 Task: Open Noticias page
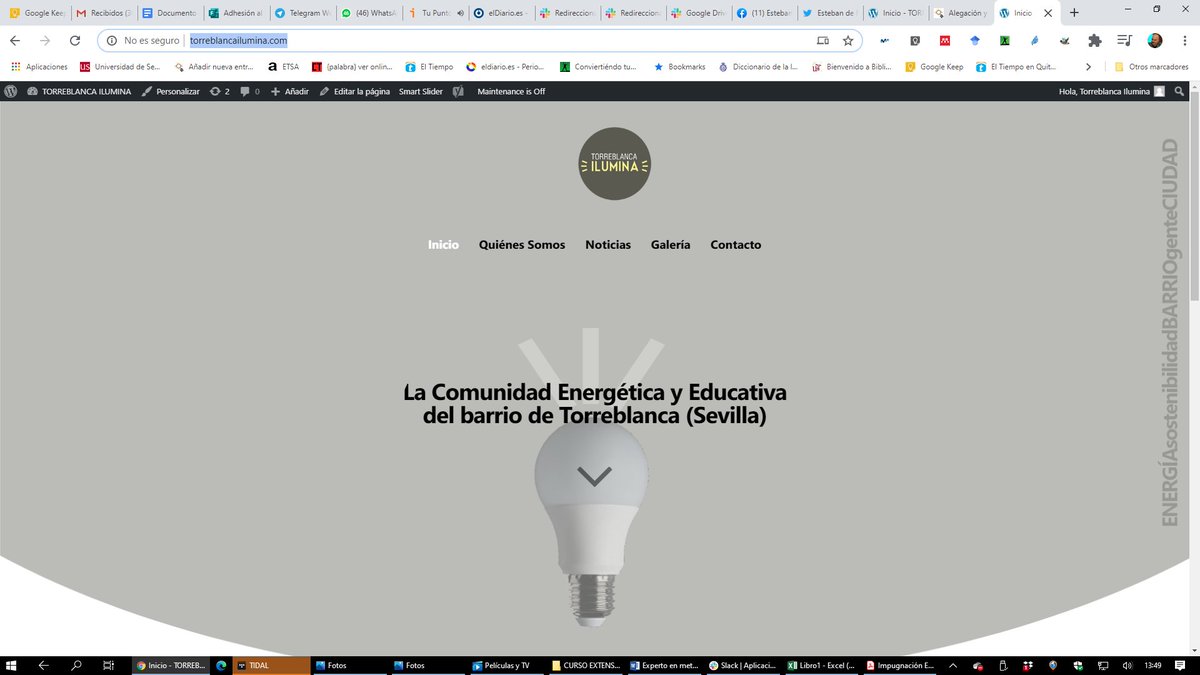point(608,244)
